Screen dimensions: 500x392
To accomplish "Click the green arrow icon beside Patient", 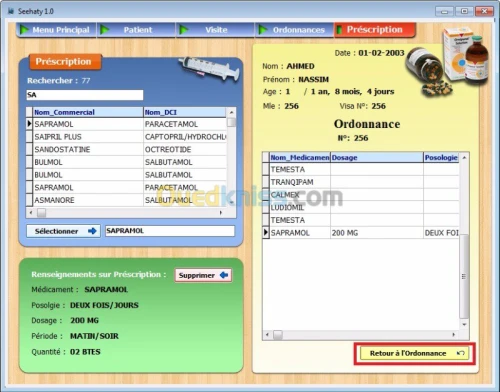I will click(105, 30).
